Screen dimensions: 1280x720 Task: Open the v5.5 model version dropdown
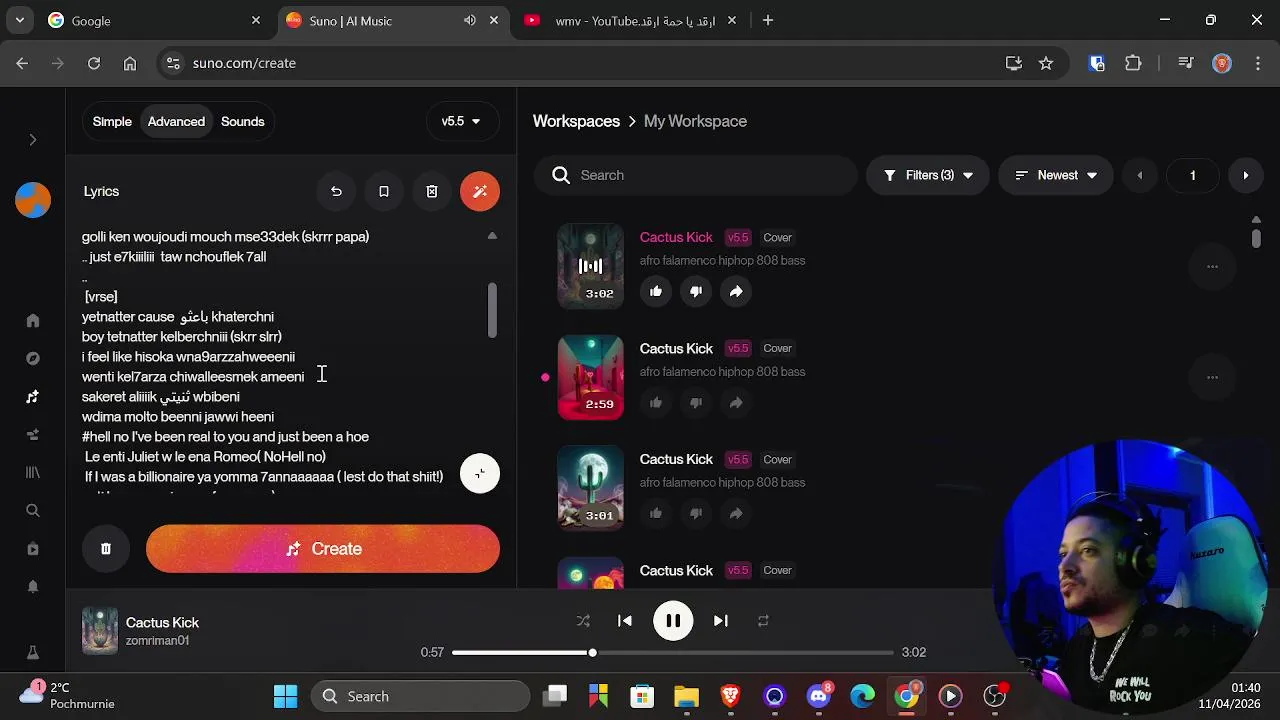461,122
